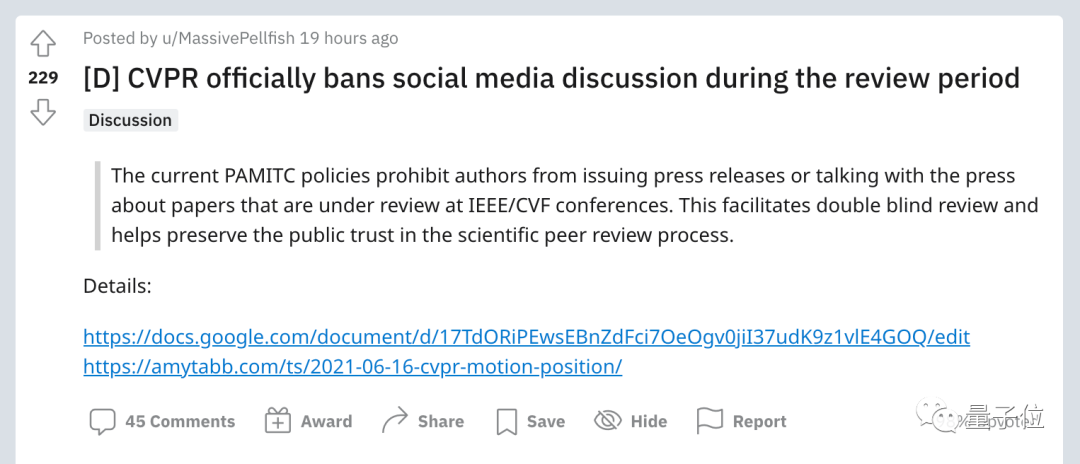Click the "19 hours ago" timestamp
Viewport: 1080px width, 464px height.
pos(349,38)
